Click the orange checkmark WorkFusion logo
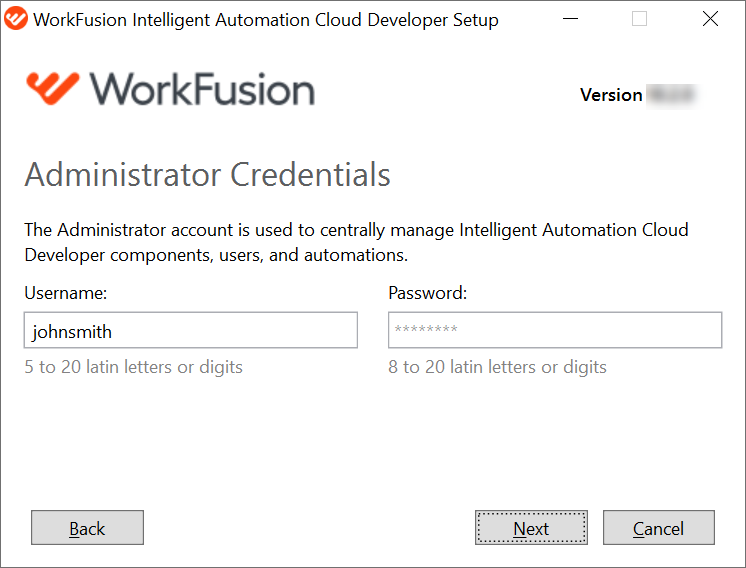 [x=53, y=88]
